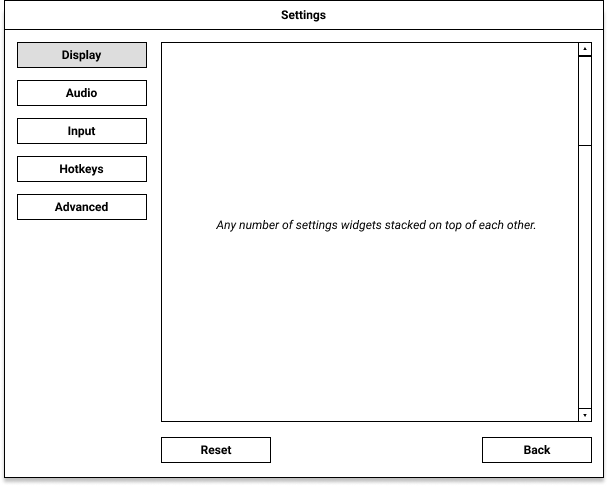
Task: Select the Display settings category
Action: point(82,55)
